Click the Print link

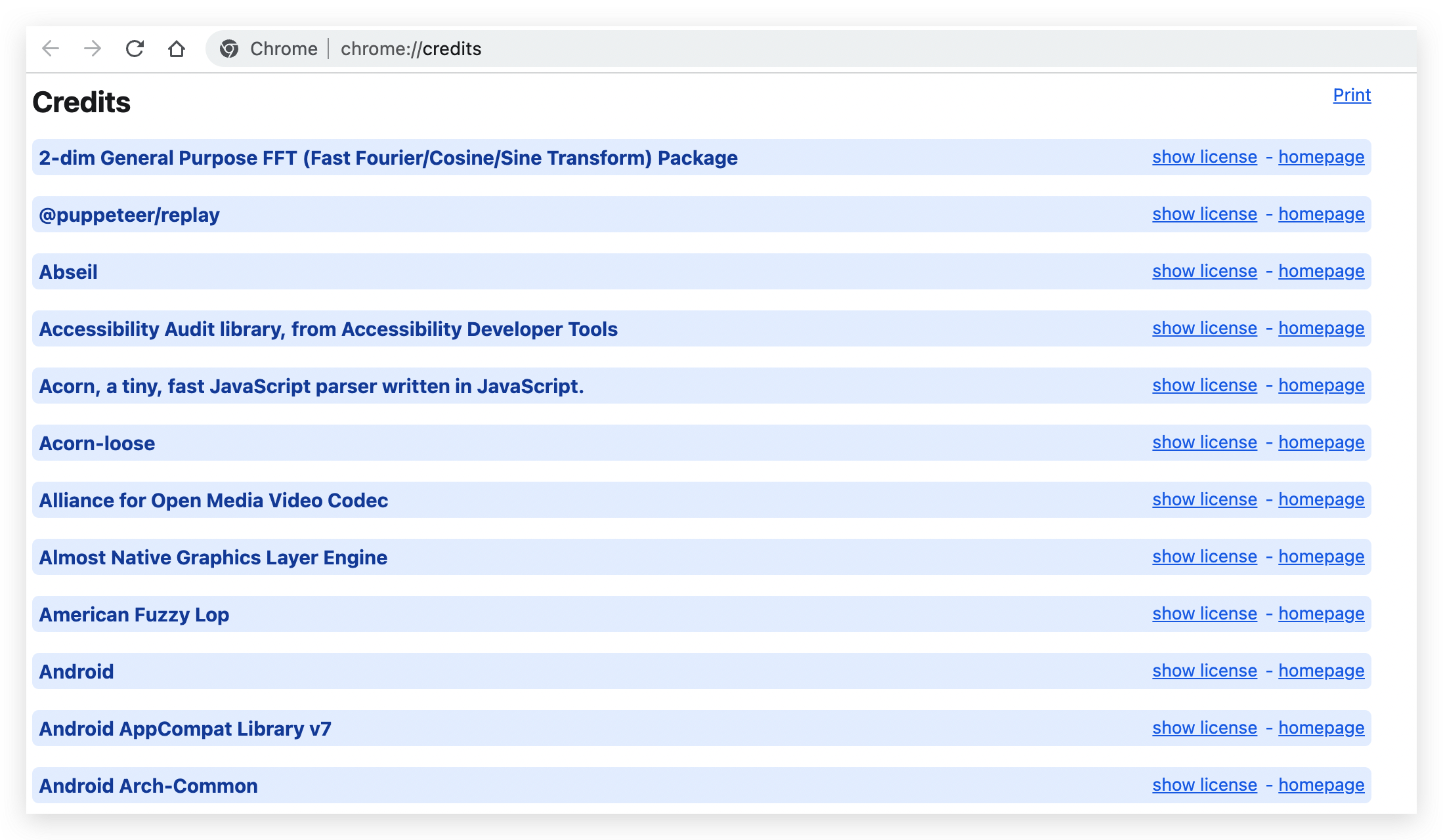pos(1351,95)
